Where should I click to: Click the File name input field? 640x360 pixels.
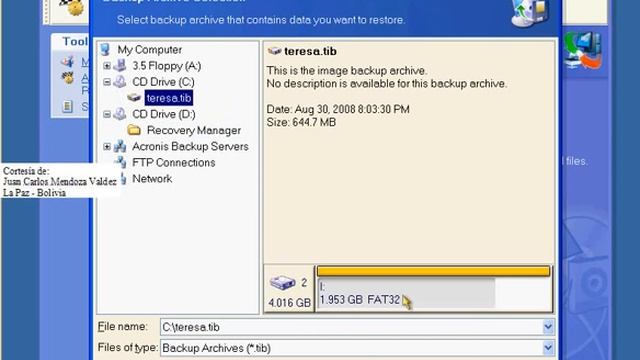tap(351, 327)
